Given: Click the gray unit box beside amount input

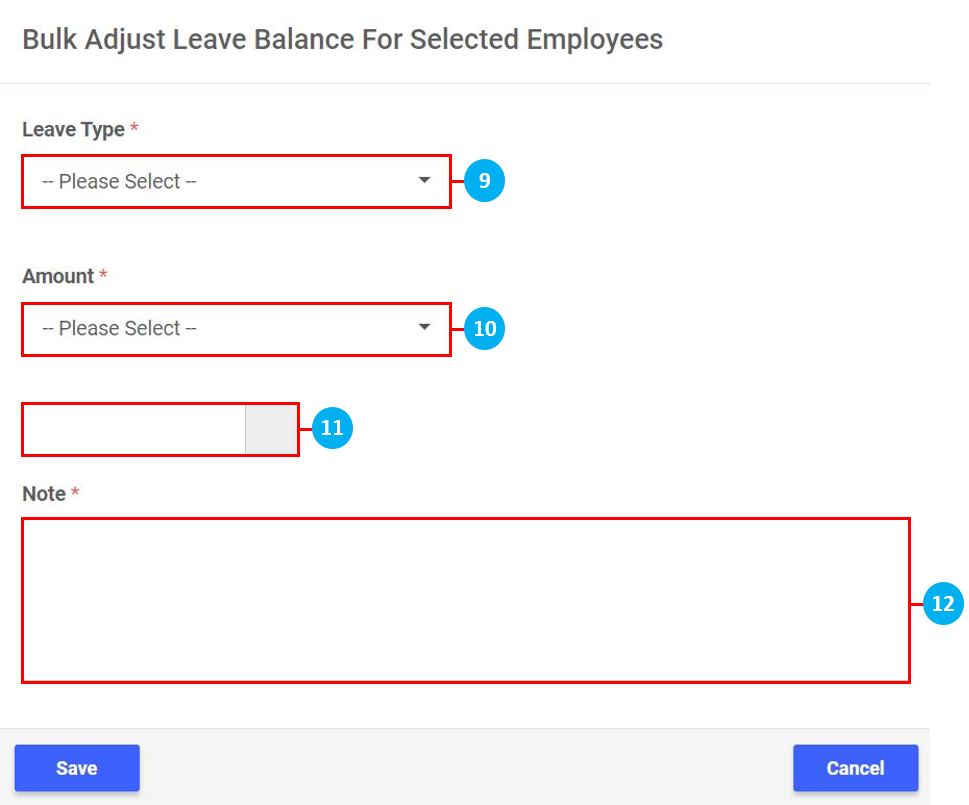Looking at the screenshot, I should pos(271,429).
